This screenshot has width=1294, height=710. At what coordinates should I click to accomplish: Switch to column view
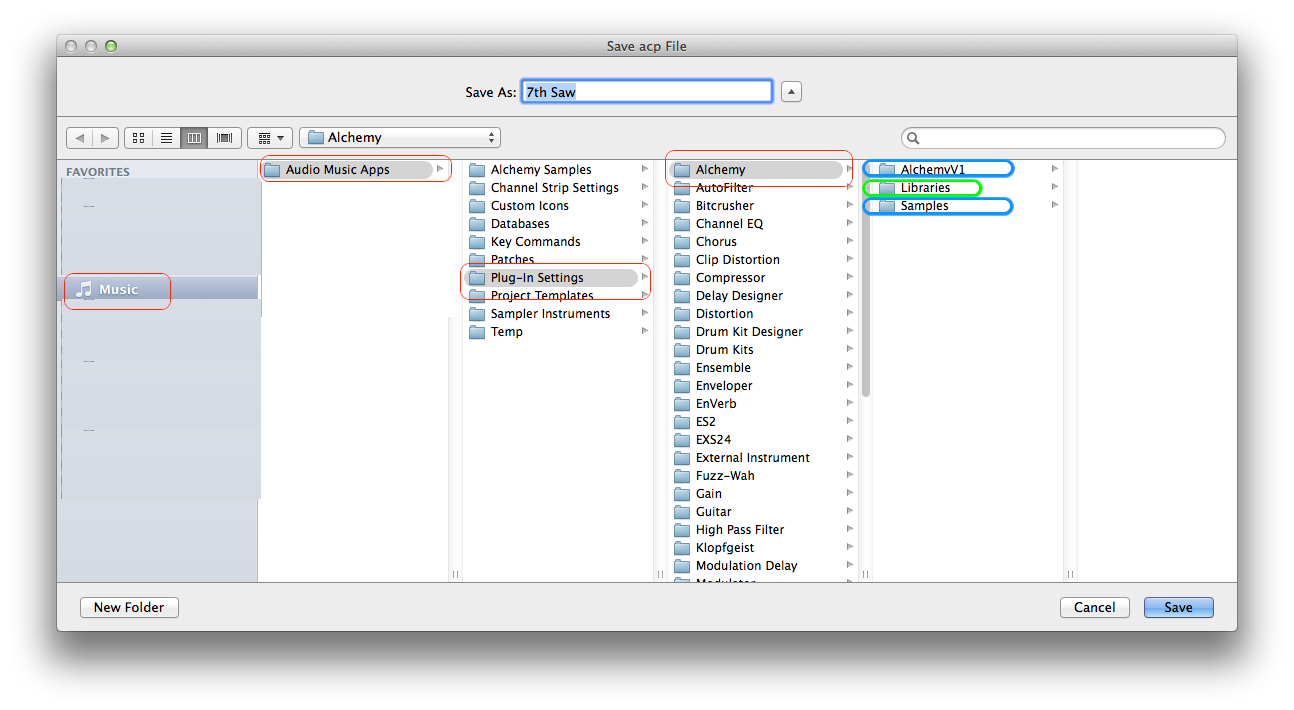pyautogui.click(x=194, y=138)
